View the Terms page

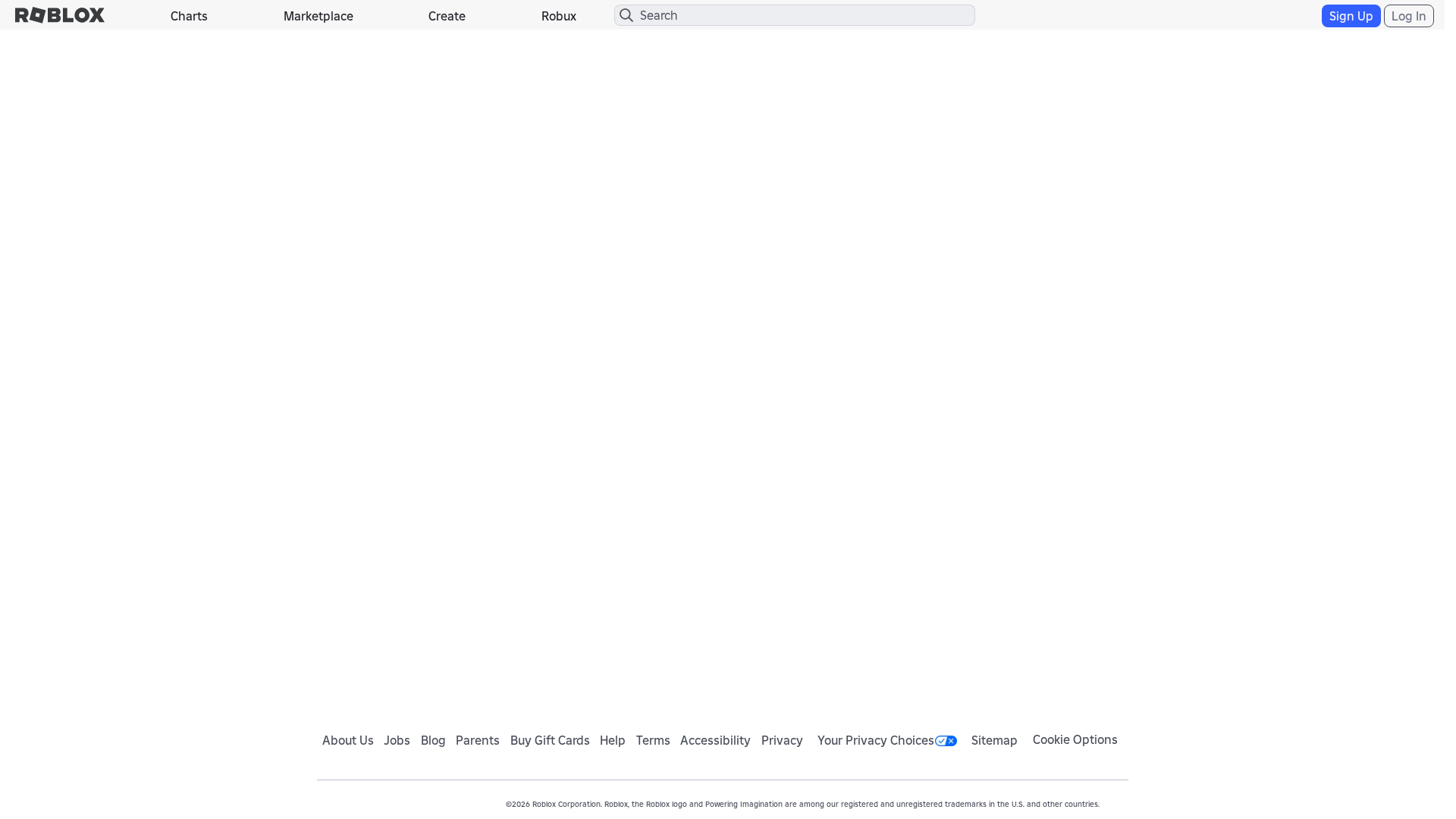pyautogui.click(x=653, y=740)
